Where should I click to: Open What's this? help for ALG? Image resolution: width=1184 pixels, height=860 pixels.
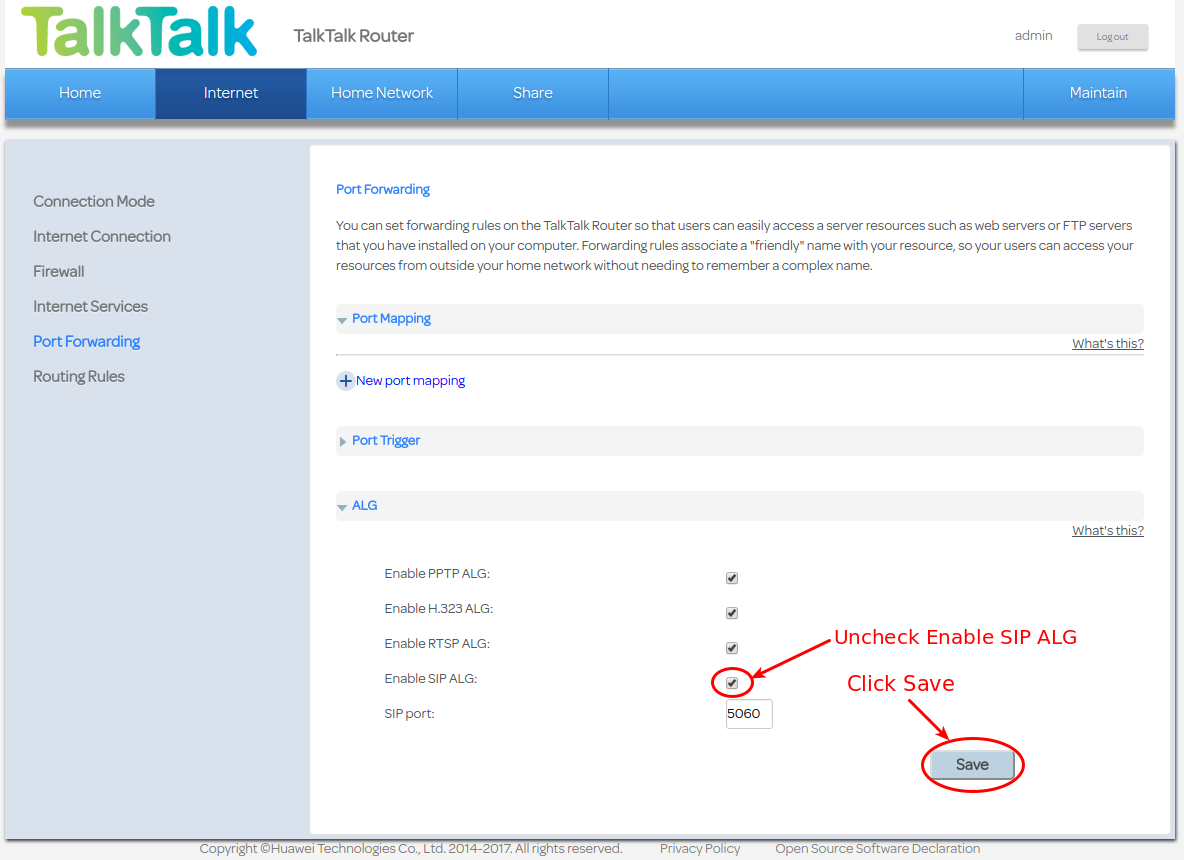[1108, 531]
